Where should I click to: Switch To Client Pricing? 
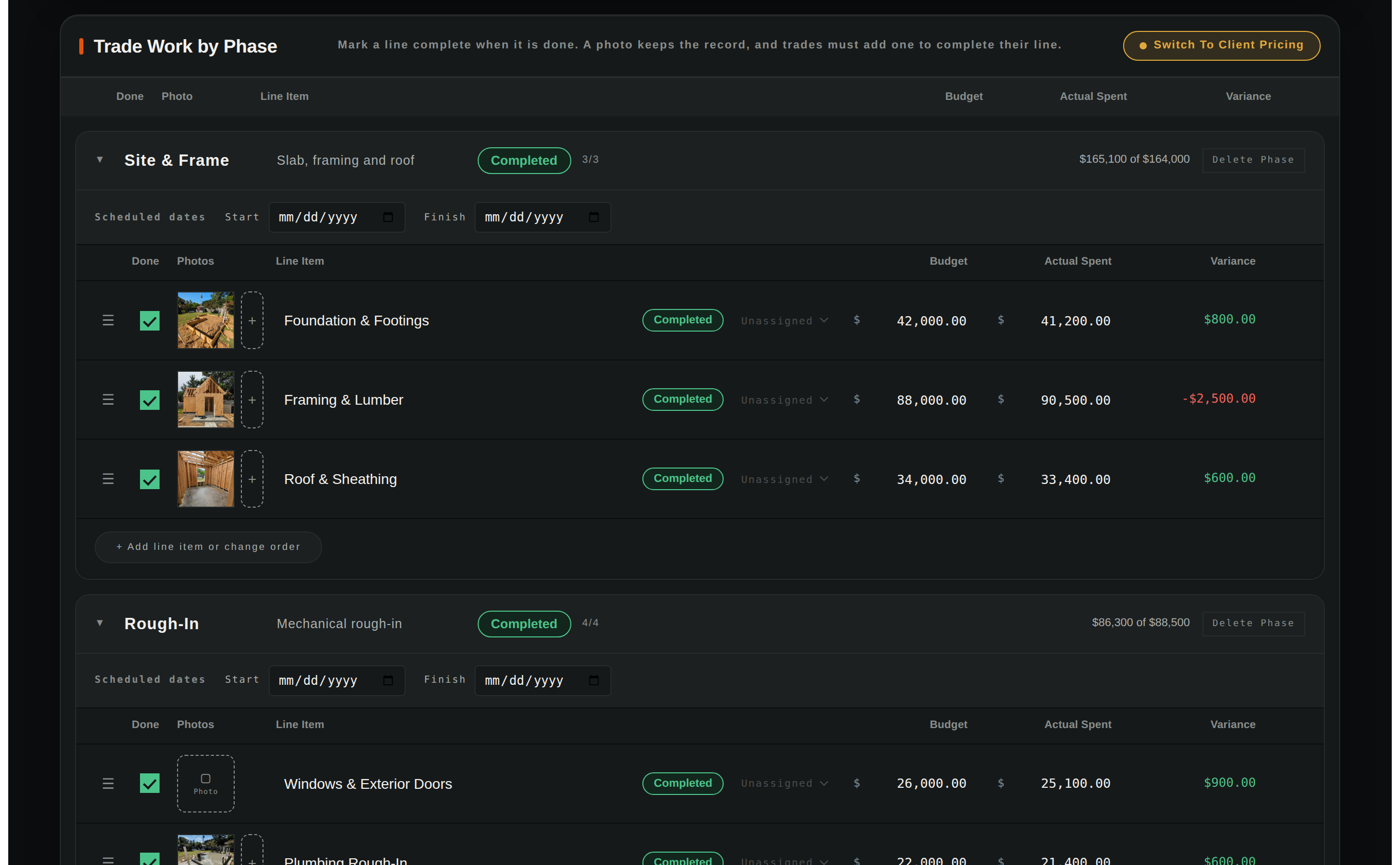tap(1221, 45)
